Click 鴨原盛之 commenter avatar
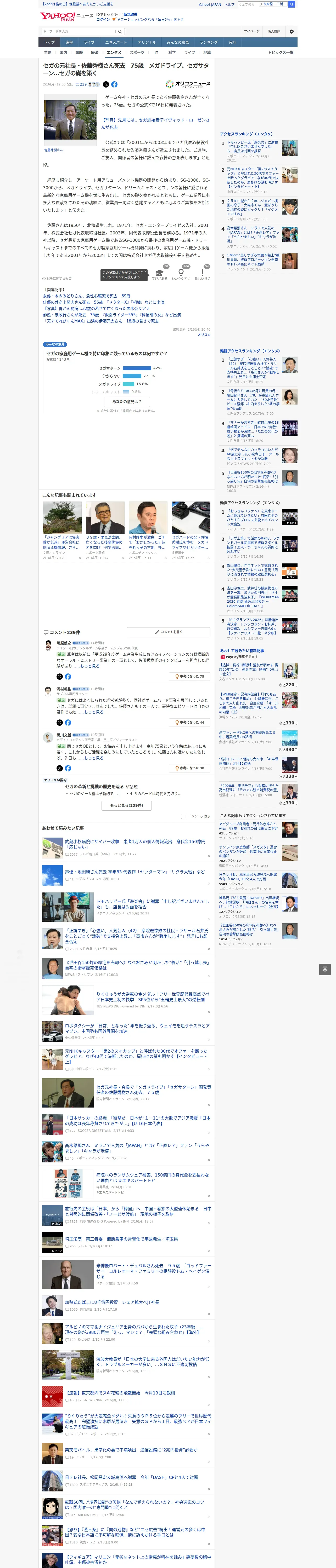This screenshot has height=1568, width=336. pos(48,645)
